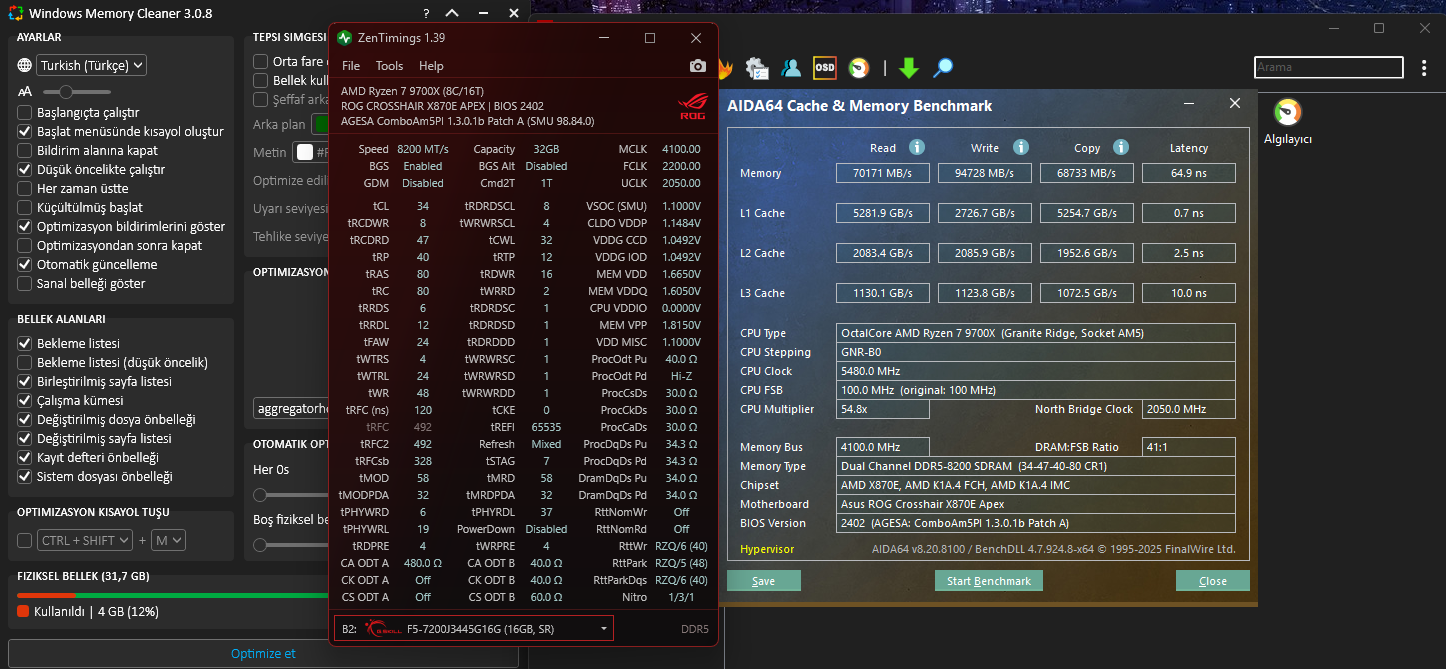Click the info icon next to Read
The image size is (1446, 669).
[917, 147]
